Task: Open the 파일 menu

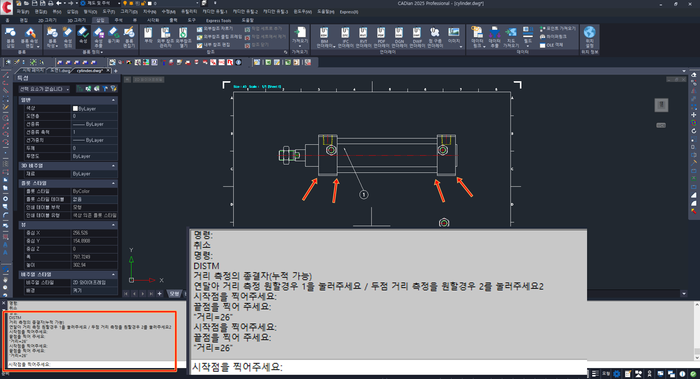Action: coord(22,12)
